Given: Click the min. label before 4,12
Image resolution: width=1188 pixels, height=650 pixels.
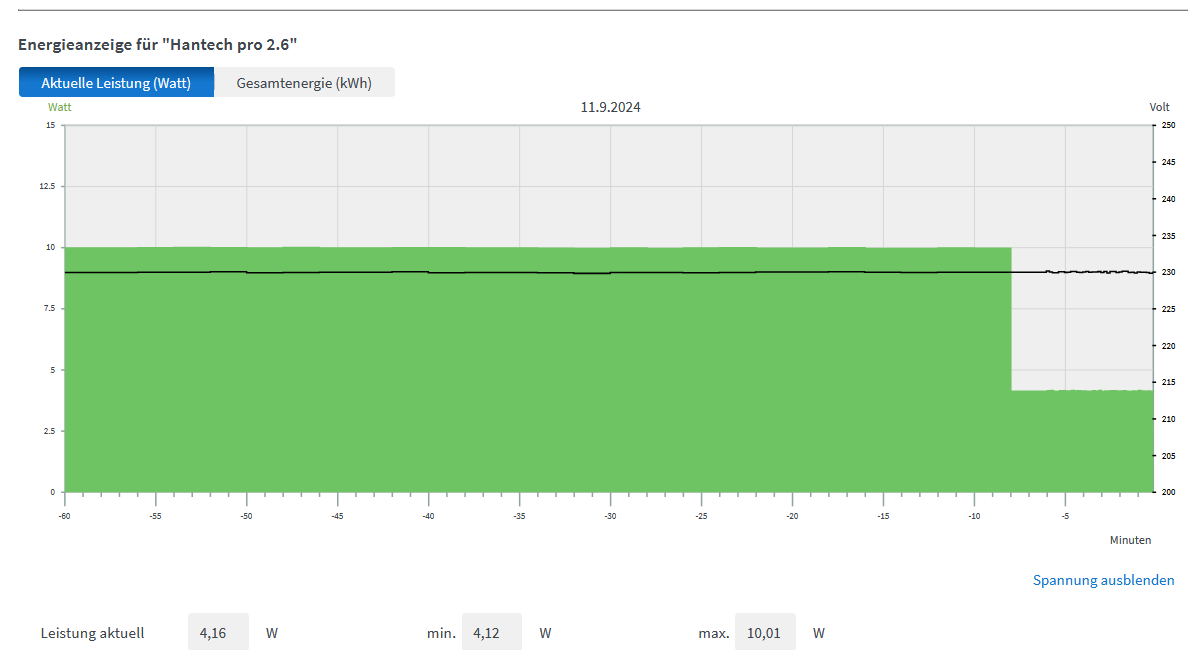Looking at the screenshot, I should pos(441,633).
